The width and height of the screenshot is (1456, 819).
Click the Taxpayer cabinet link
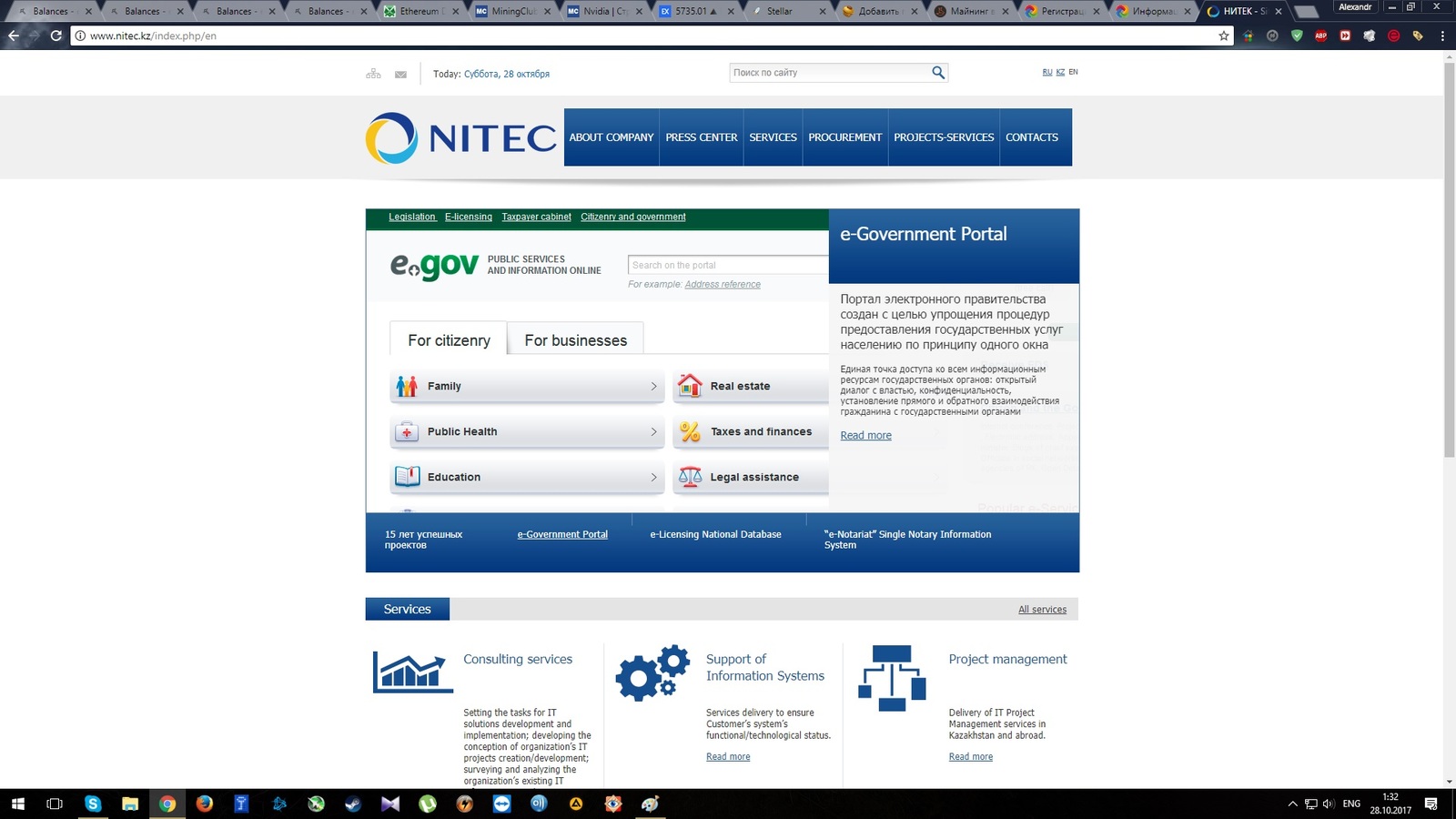[536, 217]
